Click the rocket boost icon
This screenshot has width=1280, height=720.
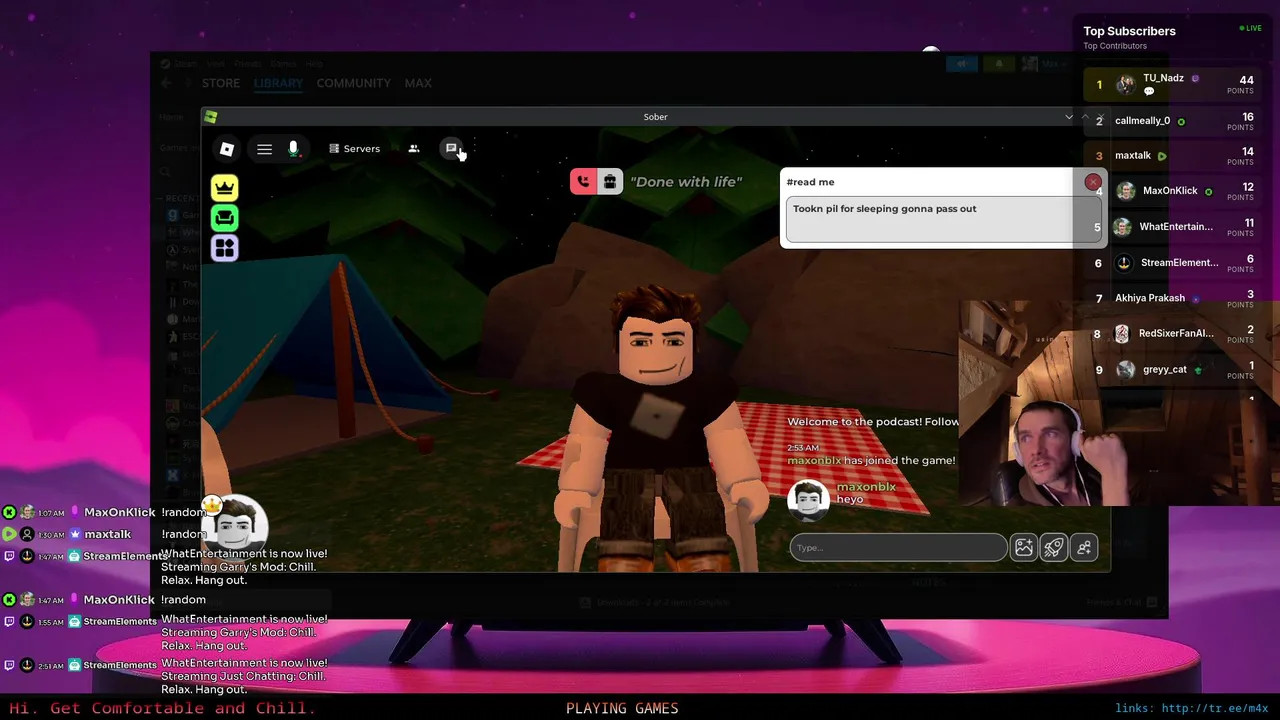click(x=1054, y=547)
